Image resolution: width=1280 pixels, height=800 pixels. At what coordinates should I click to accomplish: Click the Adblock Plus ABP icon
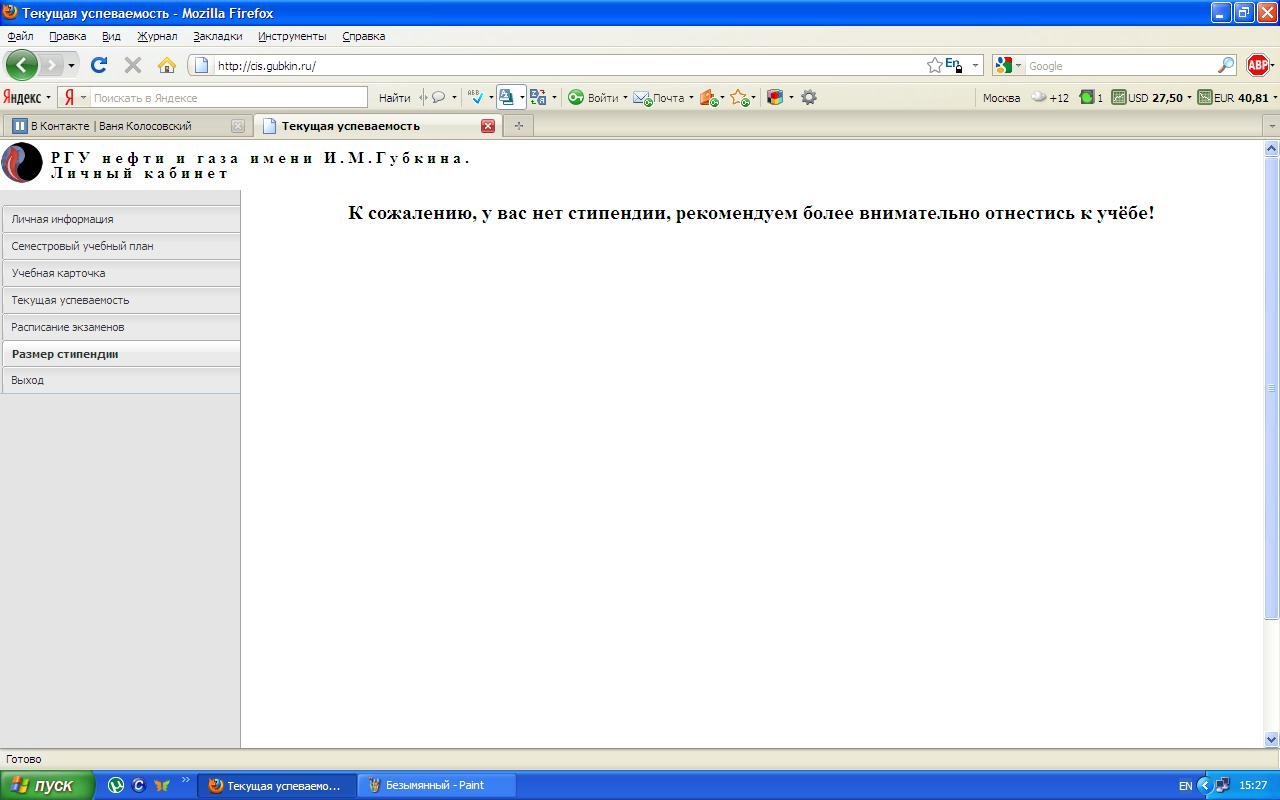tap(1257, 65)
